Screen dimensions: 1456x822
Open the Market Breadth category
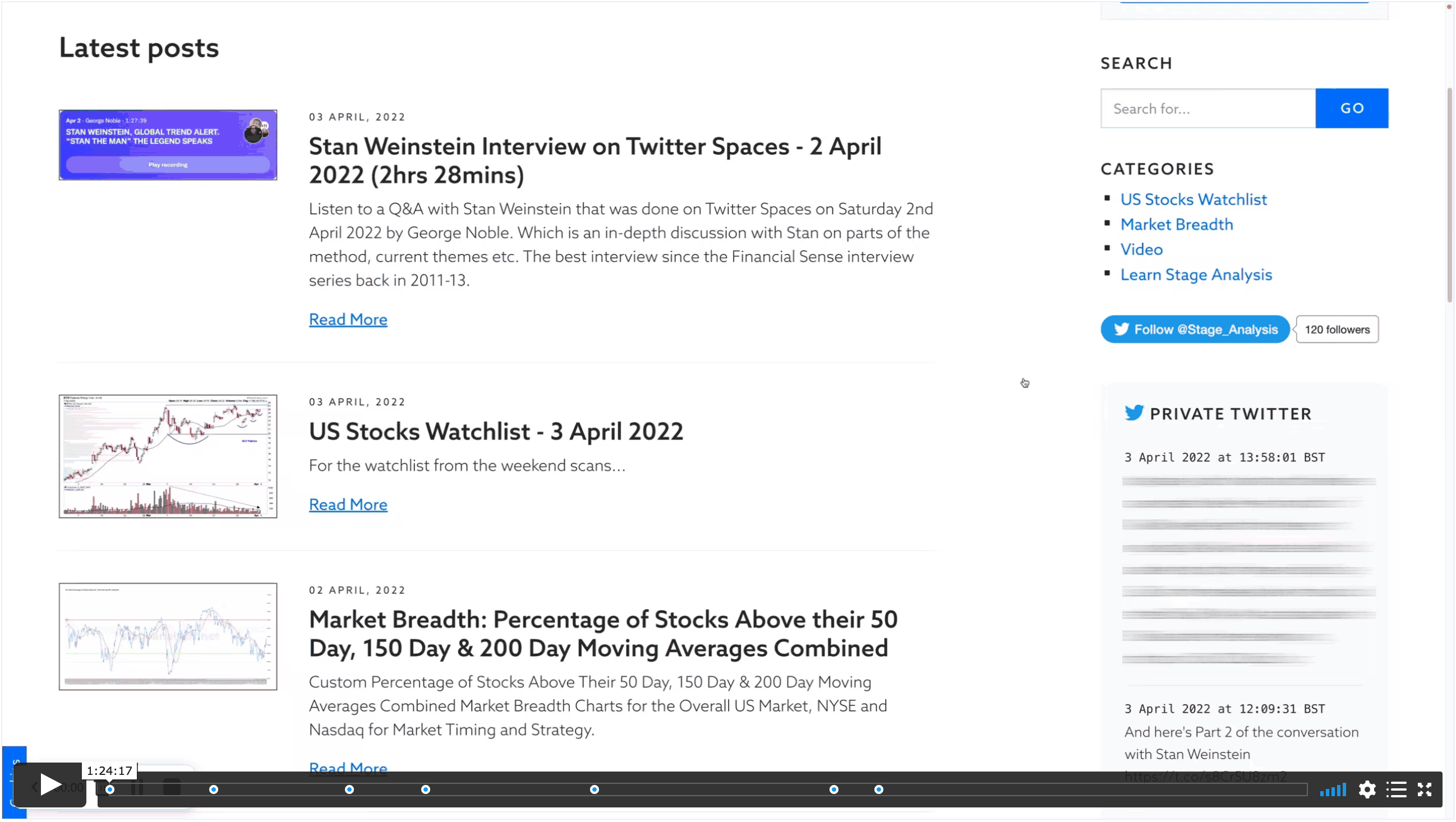click(x=1176, y=224)
